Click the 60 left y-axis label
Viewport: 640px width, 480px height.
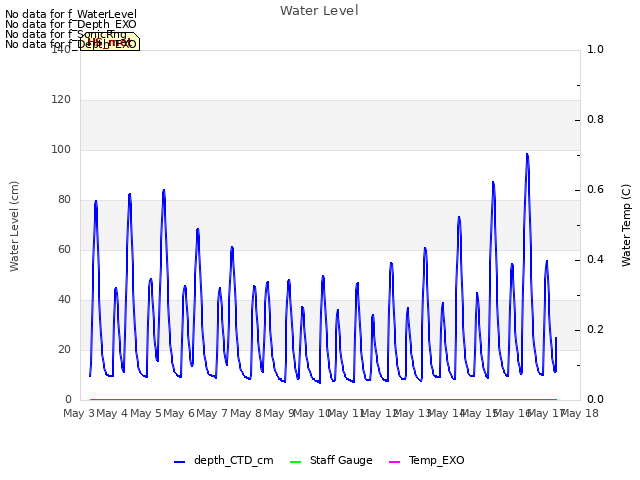[x=64, y=249]
